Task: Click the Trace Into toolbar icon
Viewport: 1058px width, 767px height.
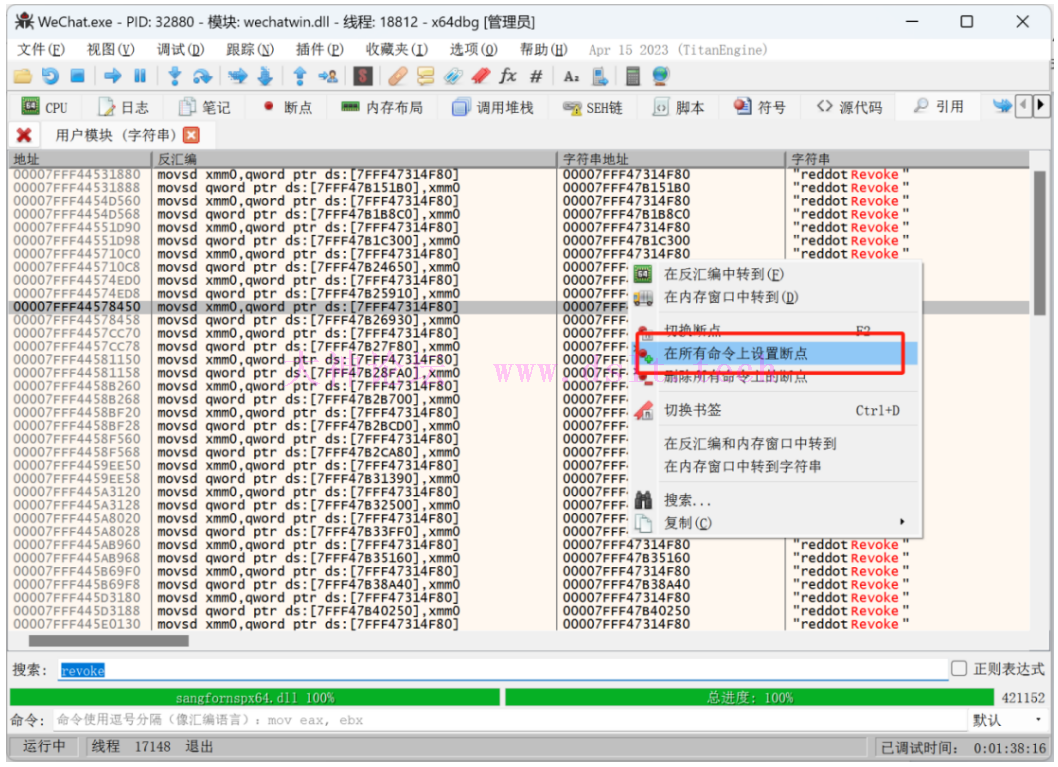Action: (x=238, y=76)
